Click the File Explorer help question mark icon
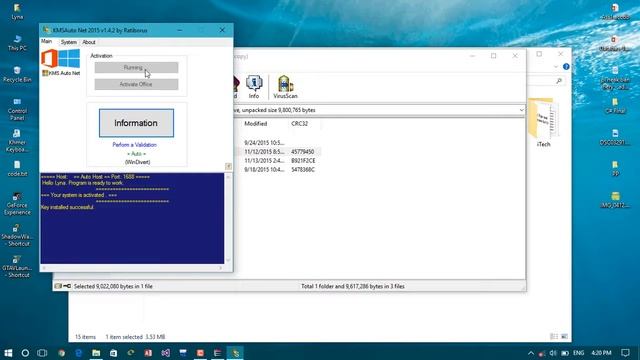This screenshot has height=360, width=640. click(x=566, y=67)
